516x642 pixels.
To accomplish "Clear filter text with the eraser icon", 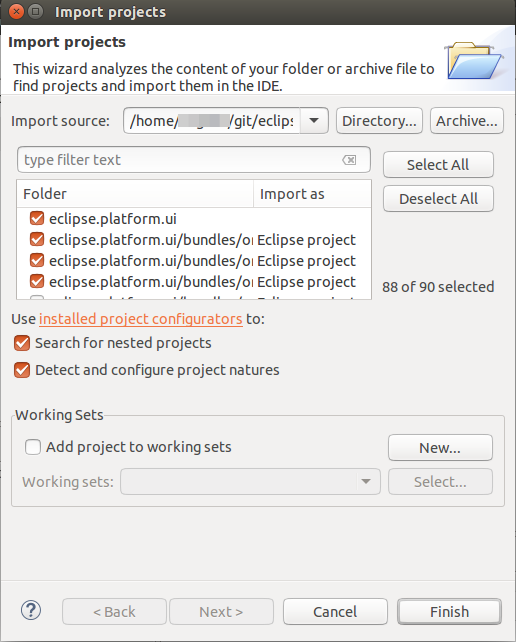I will tap(349, 160).
